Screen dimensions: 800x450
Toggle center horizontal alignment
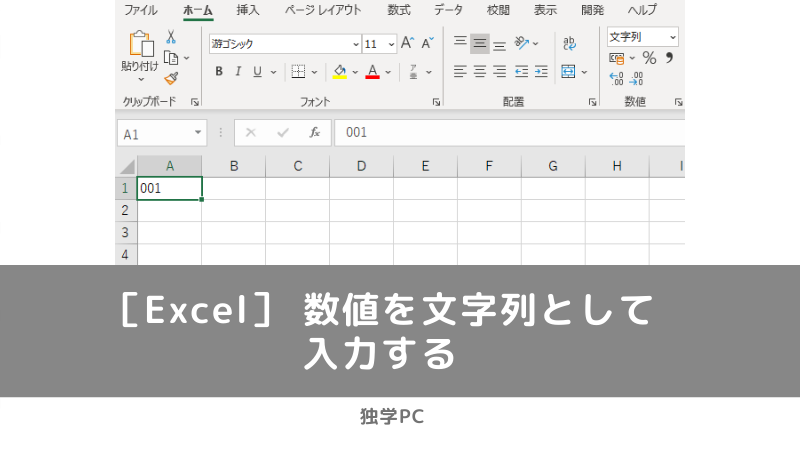pos(479,71)
